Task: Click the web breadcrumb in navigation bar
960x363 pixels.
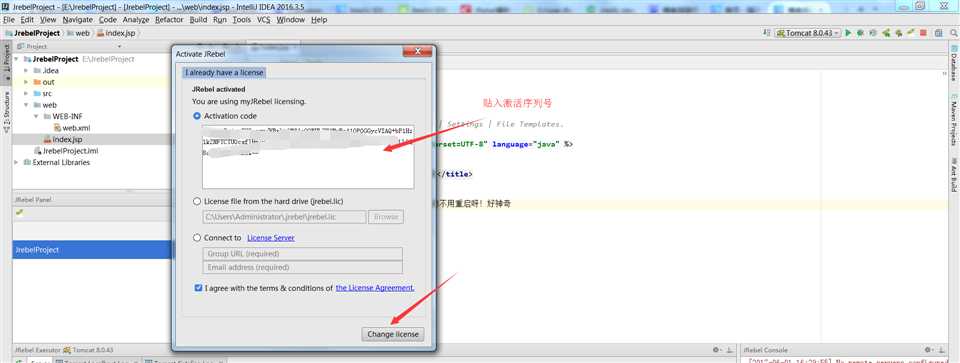Action: [78, 33]
